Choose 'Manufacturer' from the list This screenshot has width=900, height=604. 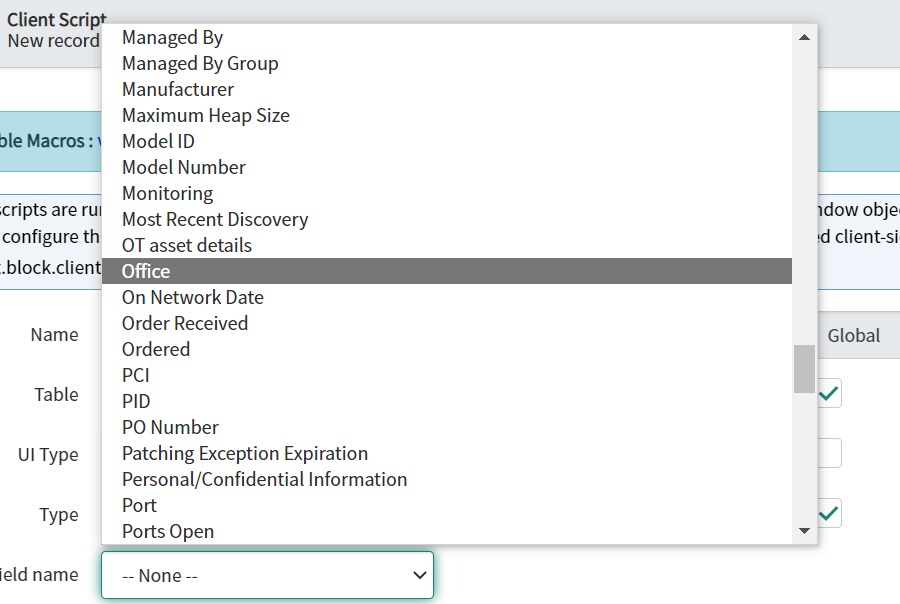click(x=178, y=89)
